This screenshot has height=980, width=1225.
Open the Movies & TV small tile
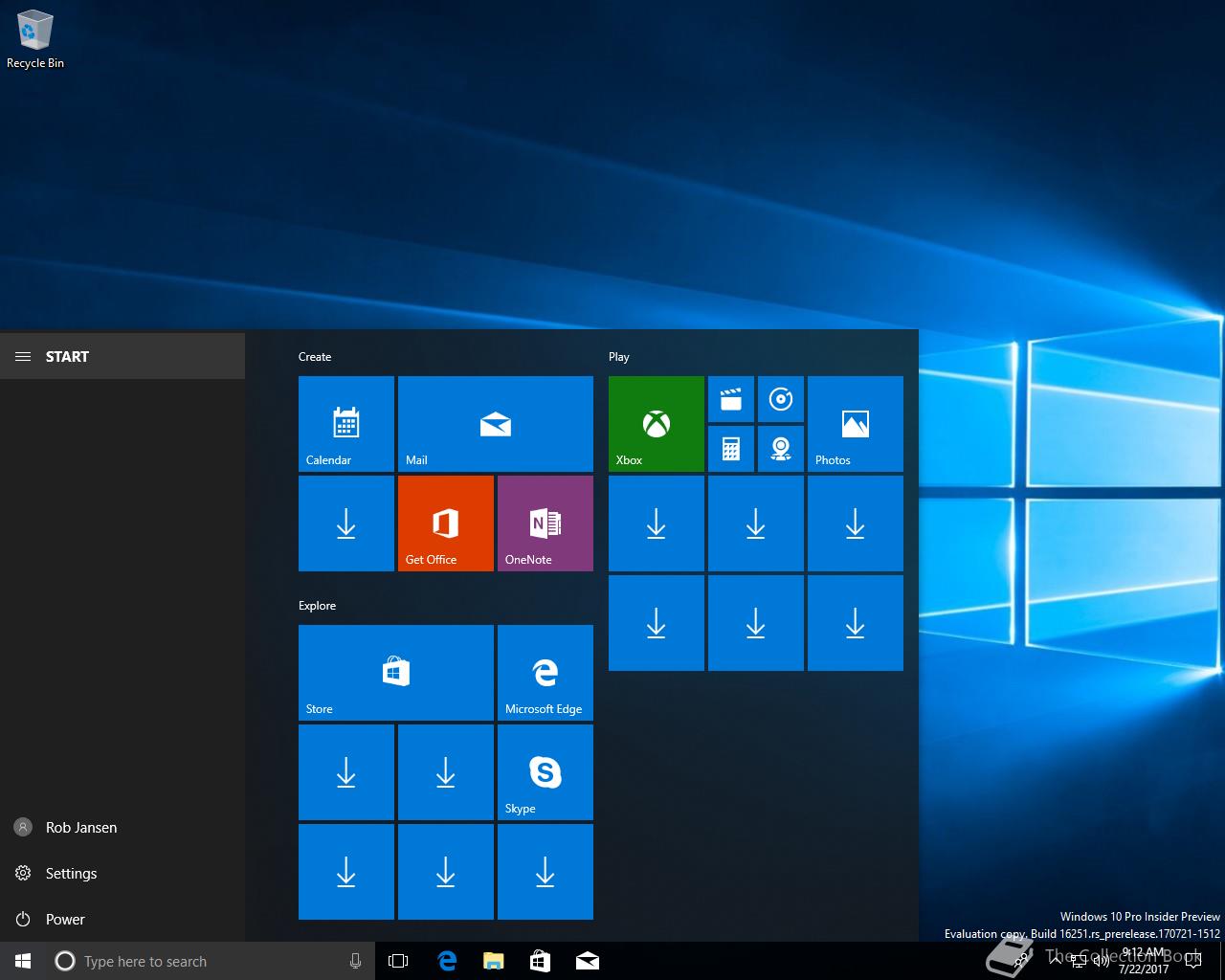(731, 399)
